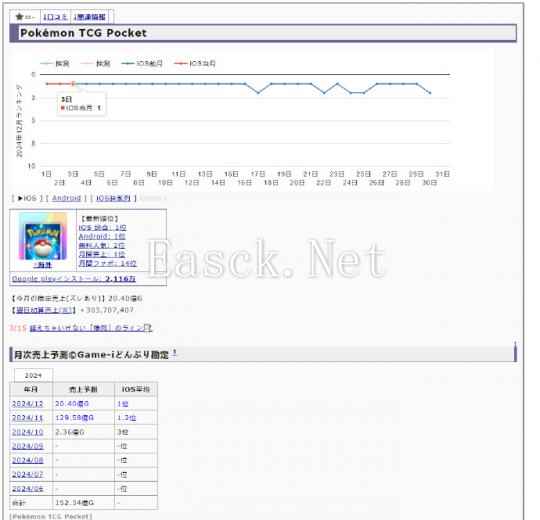Open the third tab in the top tab row

pyautogui.click(x=90, y=17)
